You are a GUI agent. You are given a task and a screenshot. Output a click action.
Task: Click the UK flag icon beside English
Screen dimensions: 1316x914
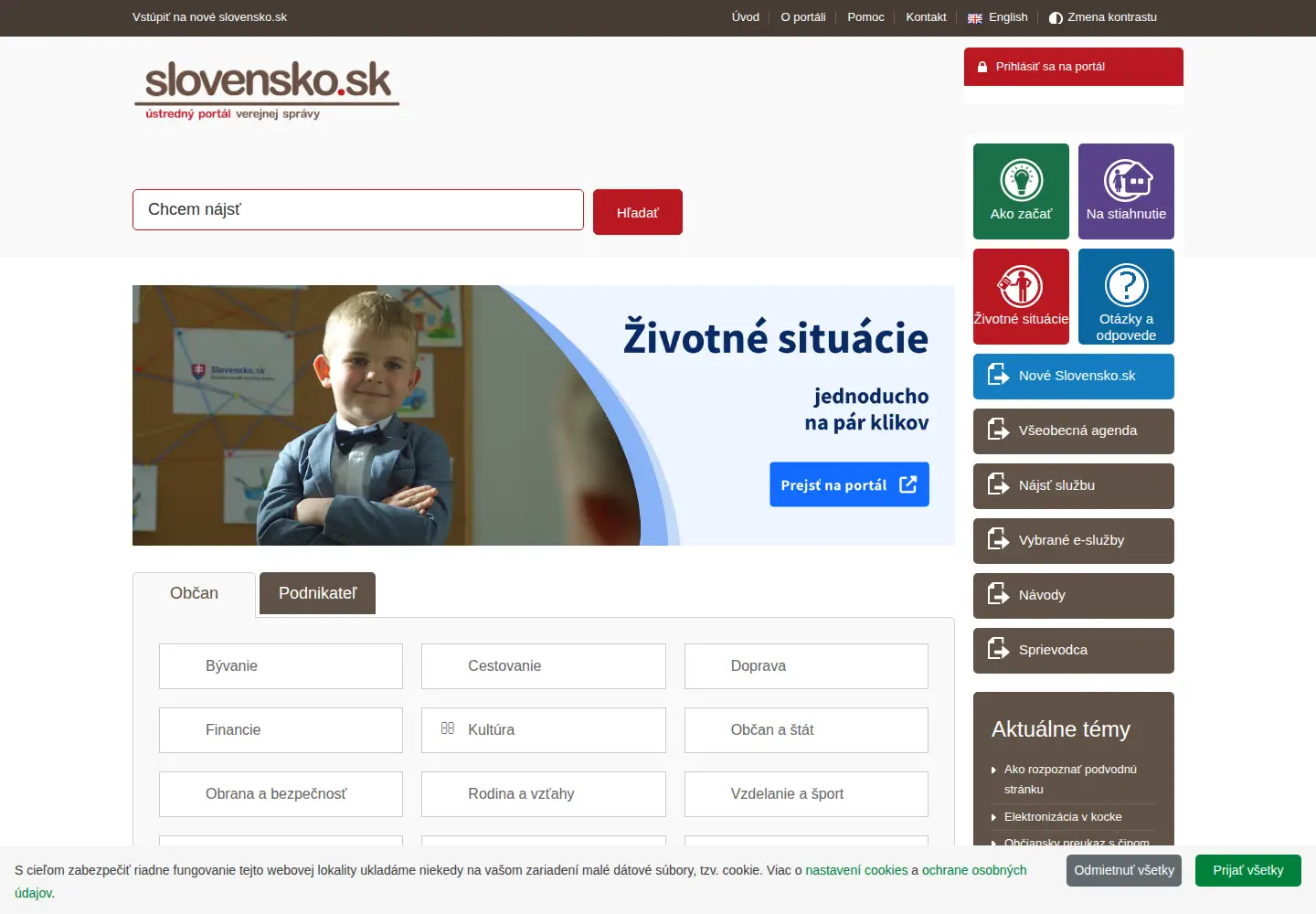pos(975,17)
